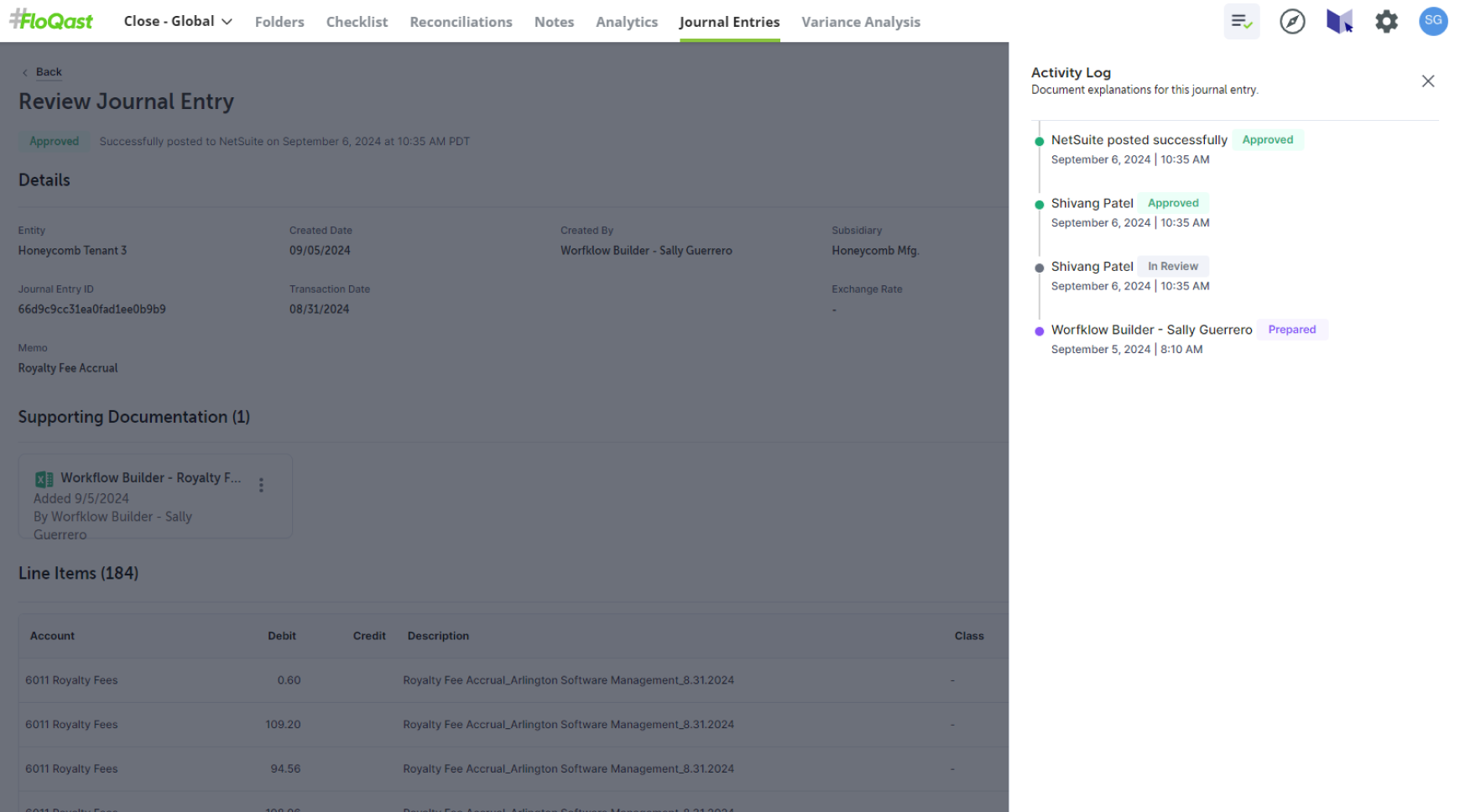This screenshot has width=1460, height=812.
Task: Click the Journal Entry ID 66d9c9cc31ea0fad1ee0b9b9
Action: coord(92,310)
